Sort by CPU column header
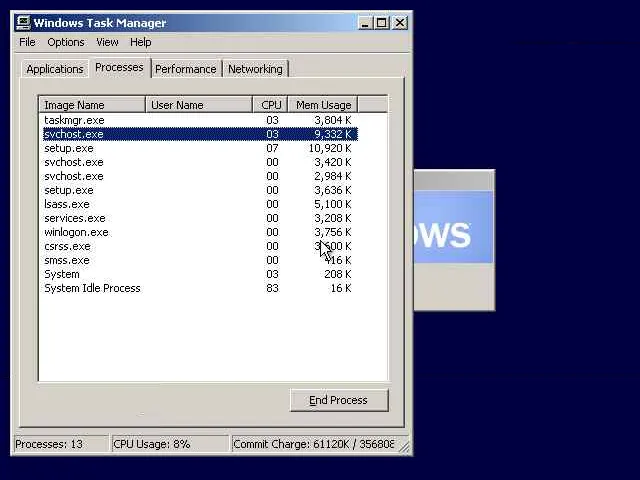 tap(271, 105)
